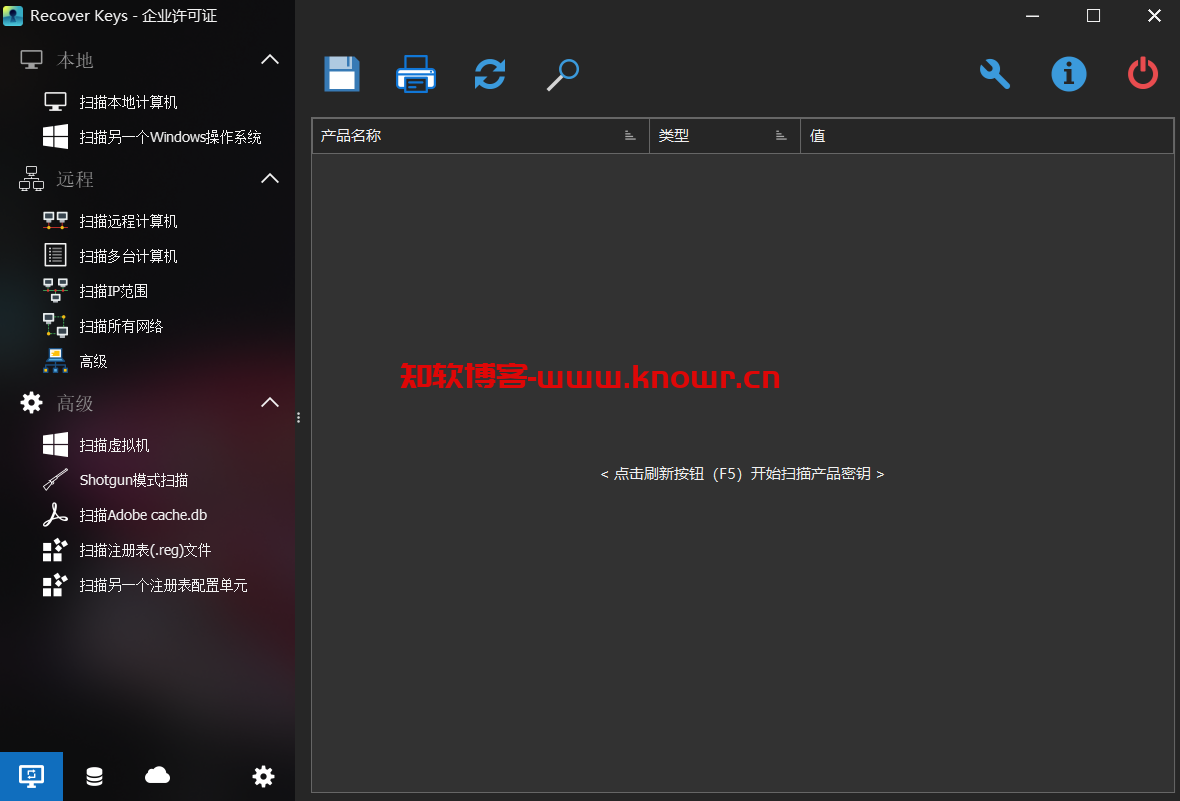Viewport: 1180px width, 801px height.
Task: Click the Recover Keys title bar icon
Action: click(x=13, y=16)
